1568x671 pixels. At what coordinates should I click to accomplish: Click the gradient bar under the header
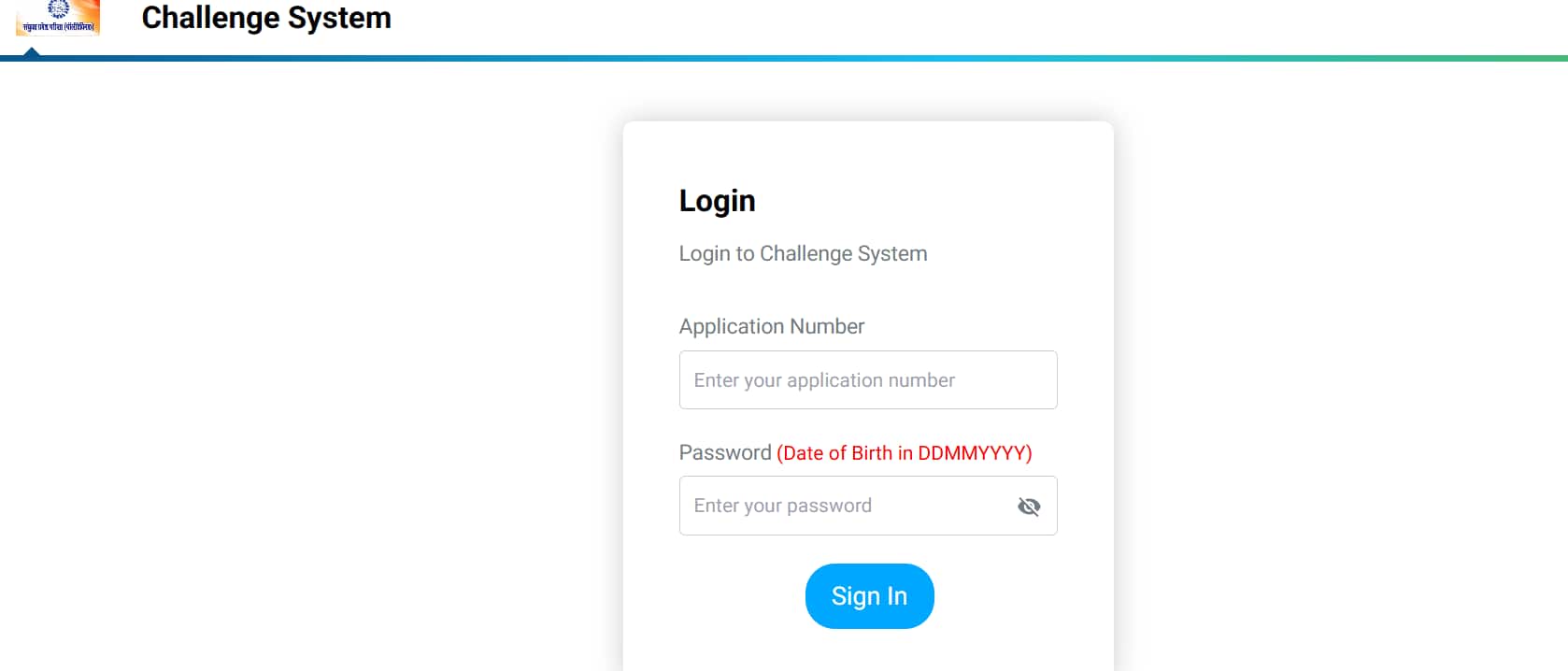click(x=784, y=58)
